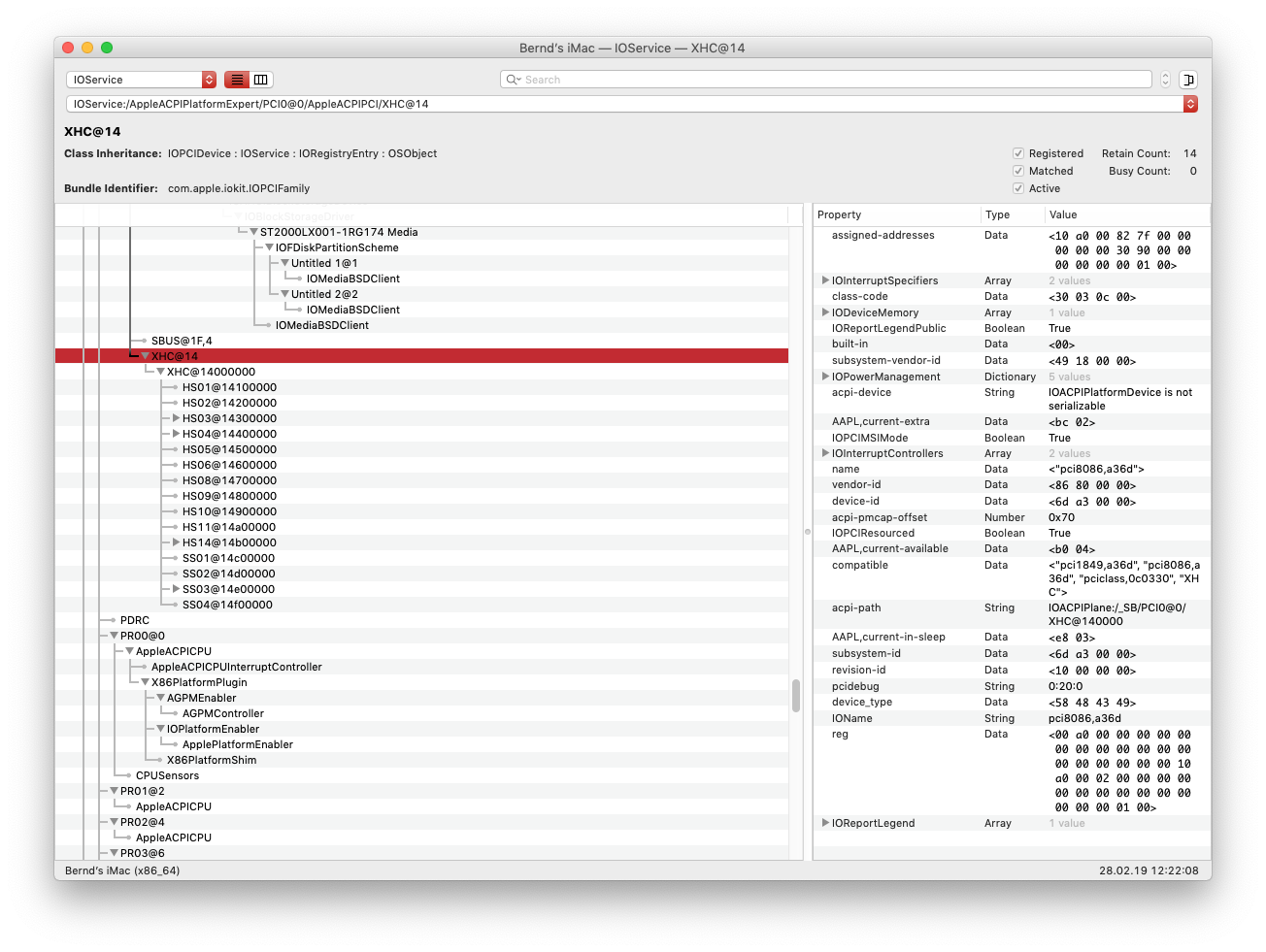Select the X86PlatformShim entry
Viewport: 1266px width, 952px height.
click(x=212, y=760)
